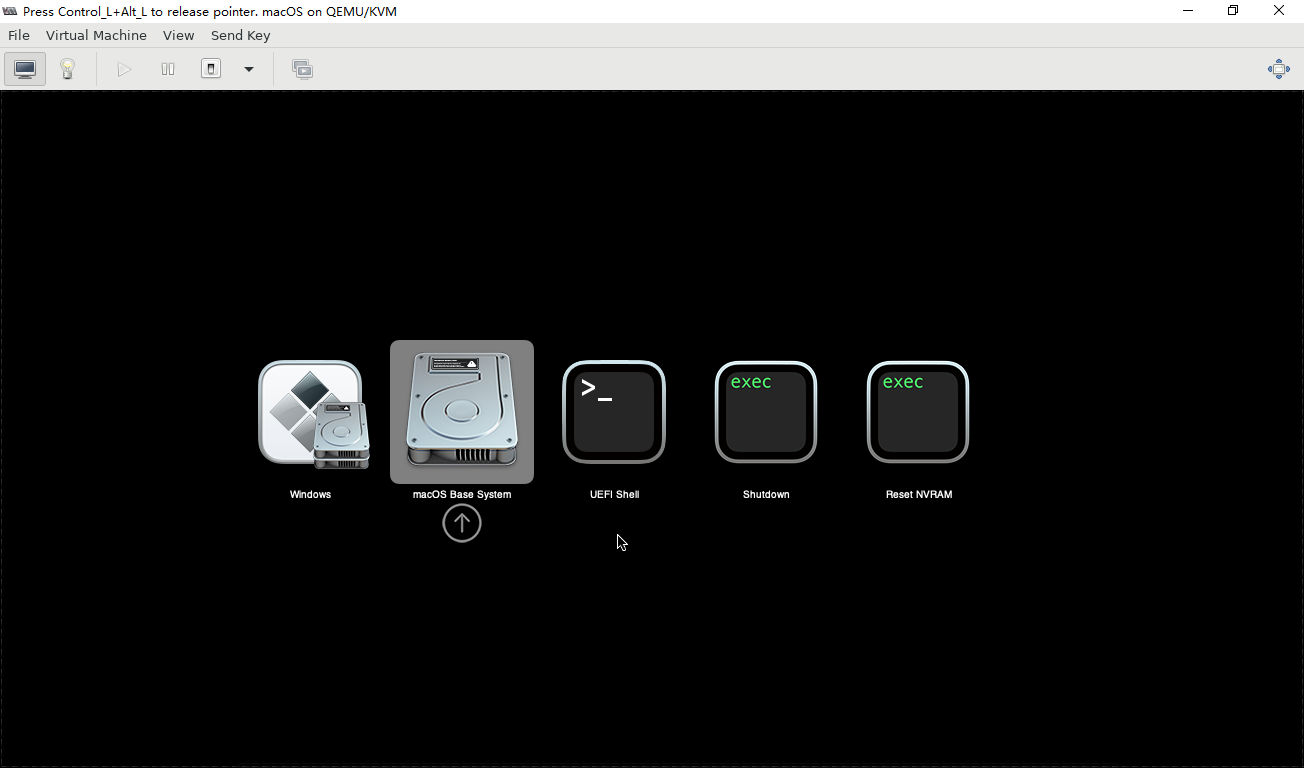Shut down the virtual machine from toolbar

point(211,69)
